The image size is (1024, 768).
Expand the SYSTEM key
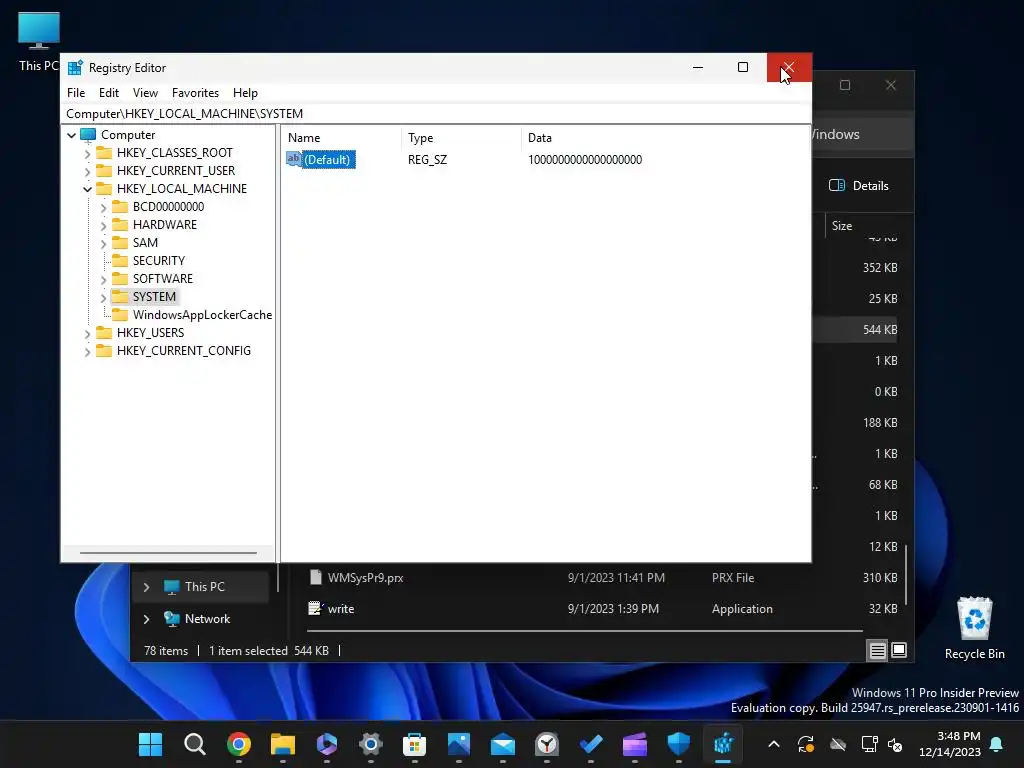[x=103, y=297]
